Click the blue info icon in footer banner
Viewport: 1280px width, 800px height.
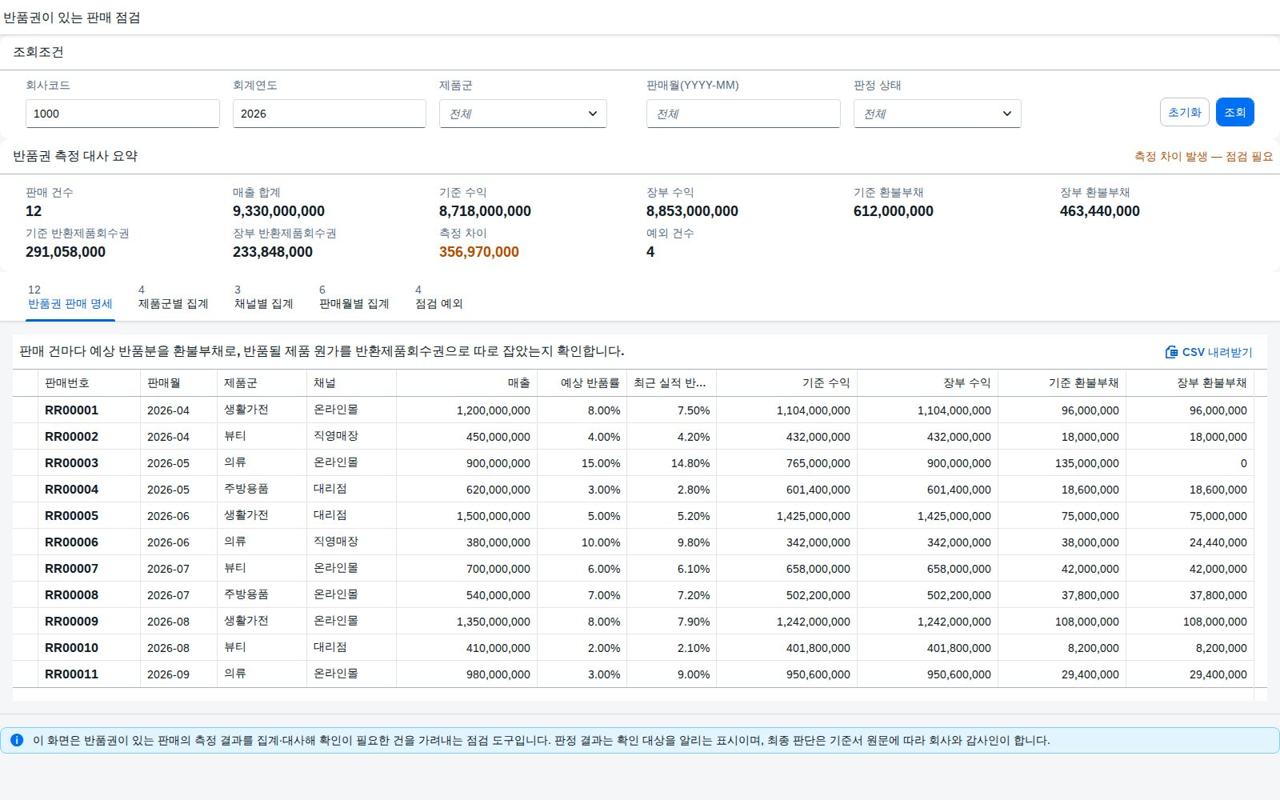click(17, 741)
